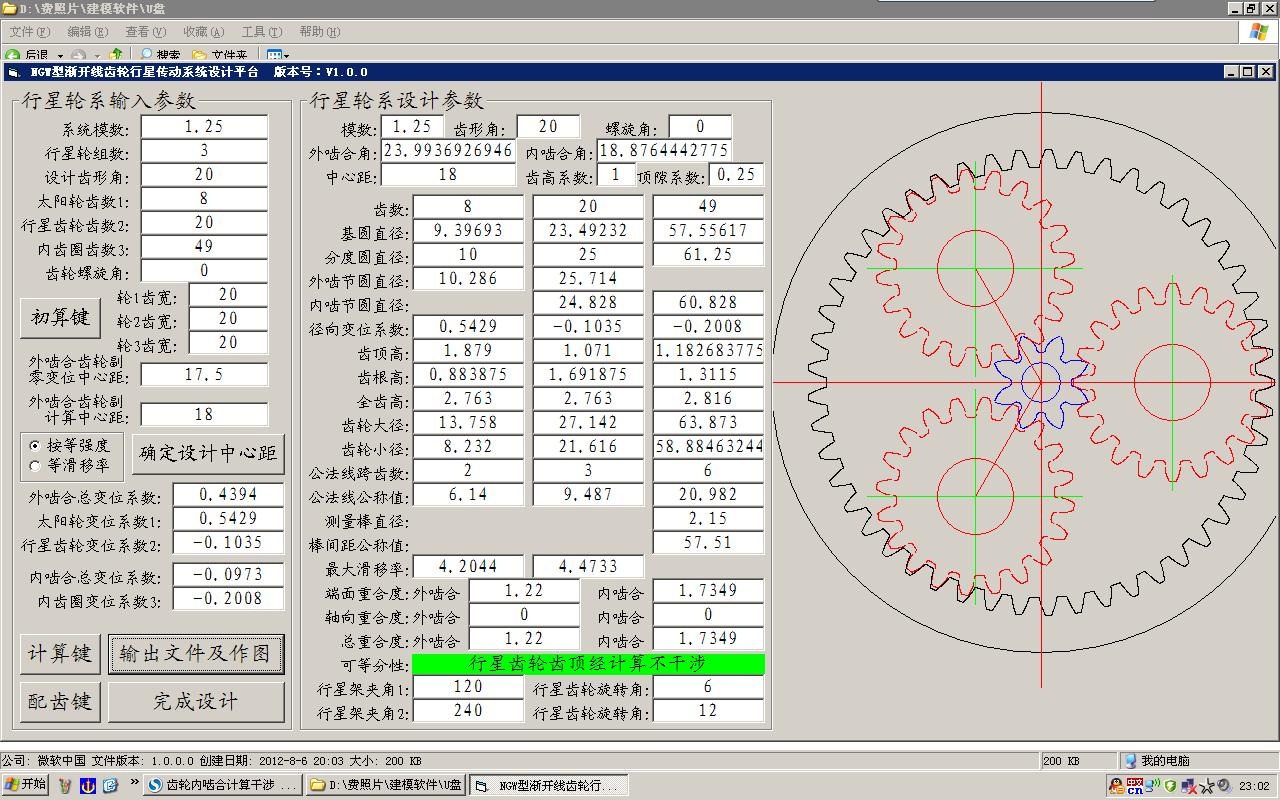The image size is (1280, 800).
Task: Click the Explorer Up folder icon
Action: (x=116, y=55)
